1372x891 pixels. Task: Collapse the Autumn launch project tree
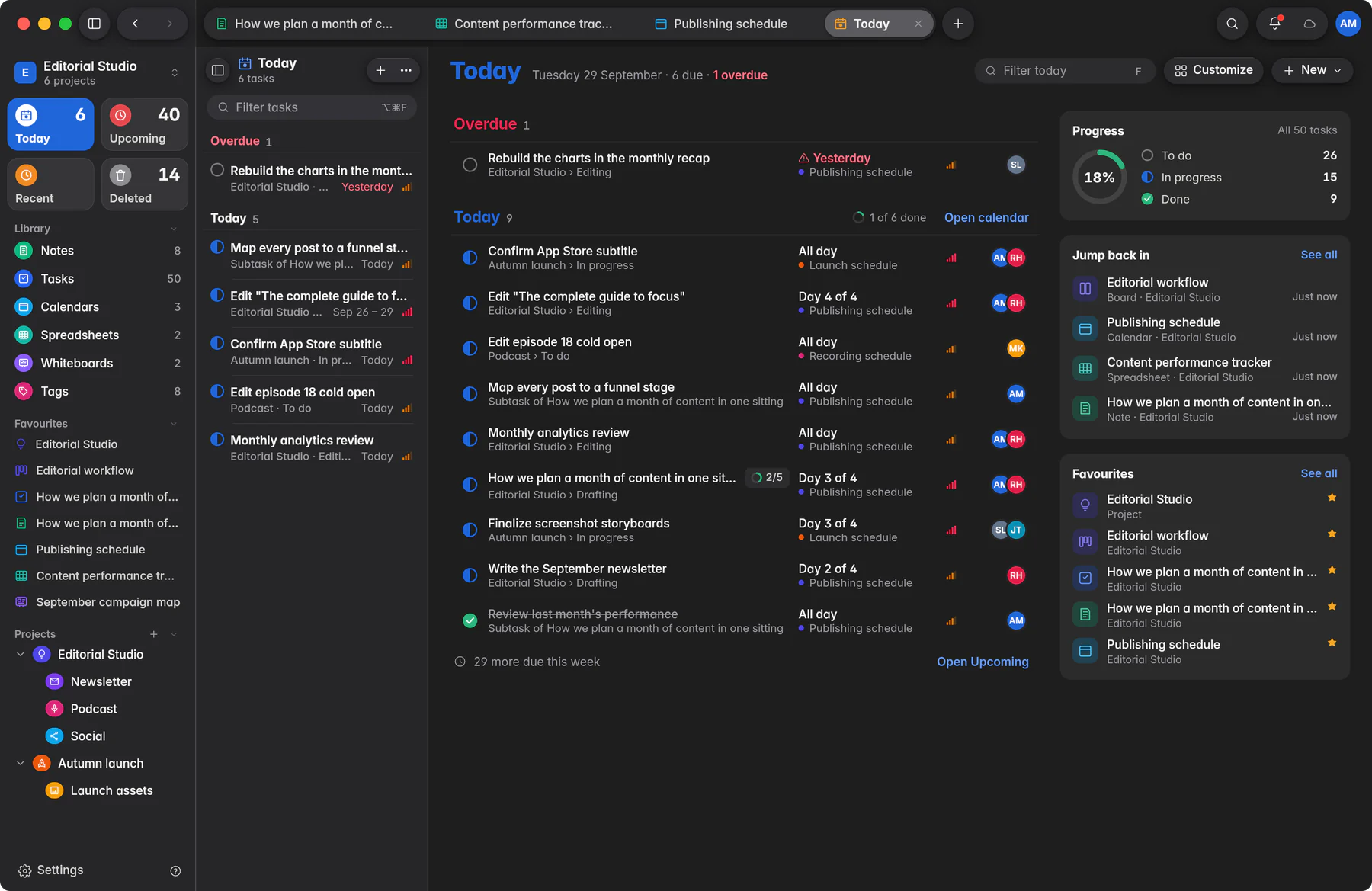21,764
